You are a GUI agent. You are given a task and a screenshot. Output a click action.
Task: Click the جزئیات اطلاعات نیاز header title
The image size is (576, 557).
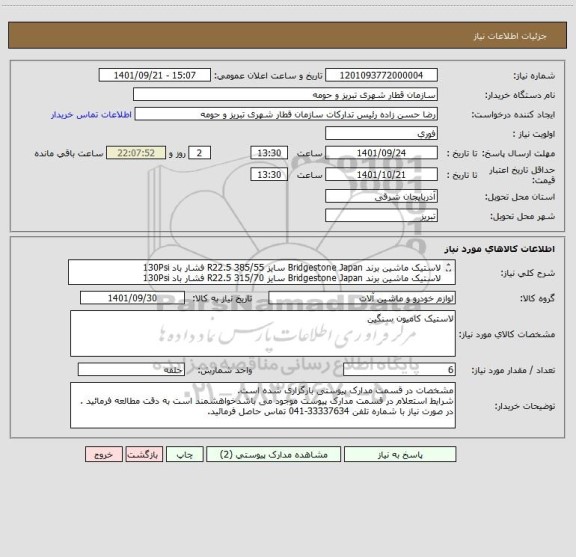pos(510,36)
